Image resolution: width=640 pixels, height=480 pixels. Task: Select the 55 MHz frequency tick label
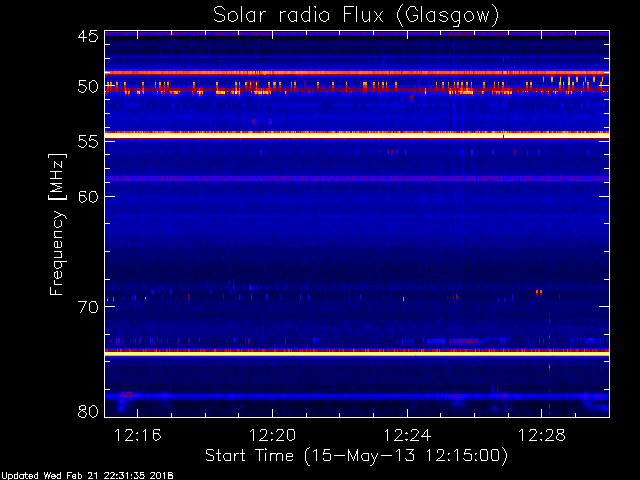click(x=88, y=142)
